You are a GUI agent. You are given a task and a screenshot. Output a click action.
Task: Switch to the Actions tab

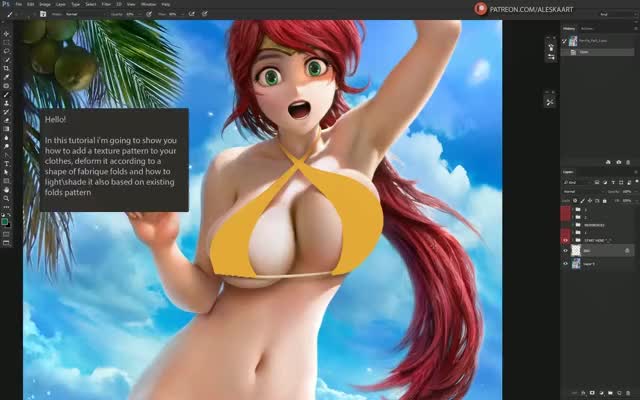coord(587,29)
